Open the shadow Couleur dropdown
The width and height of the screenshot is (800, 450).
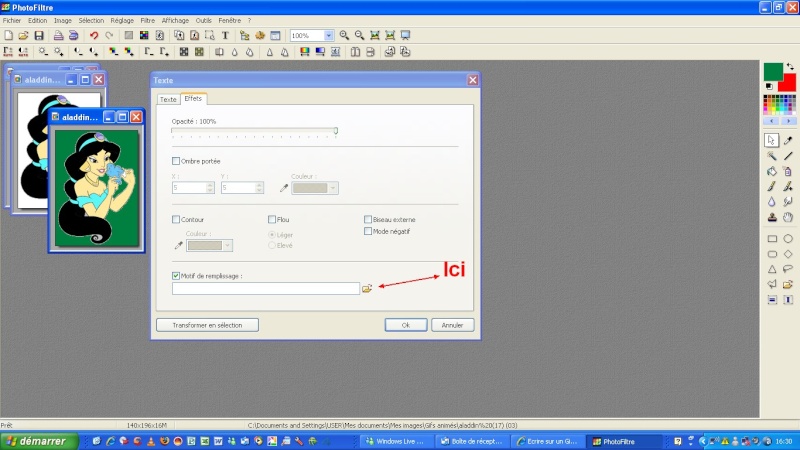point(333,188)
